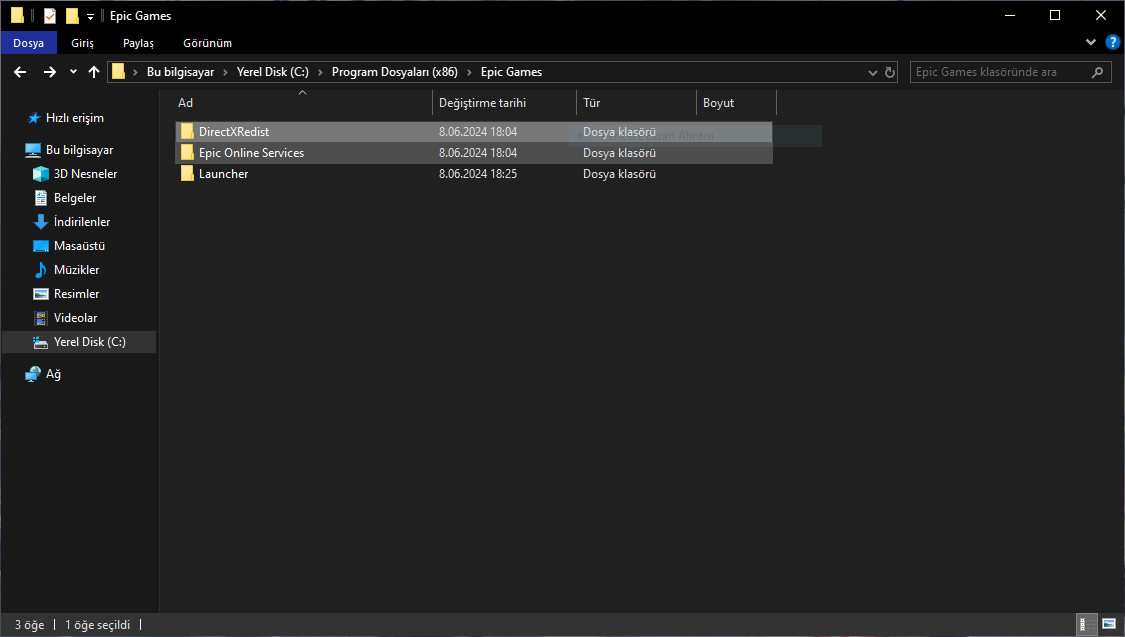Select the DirectXRedist folder name

(234, 131)
